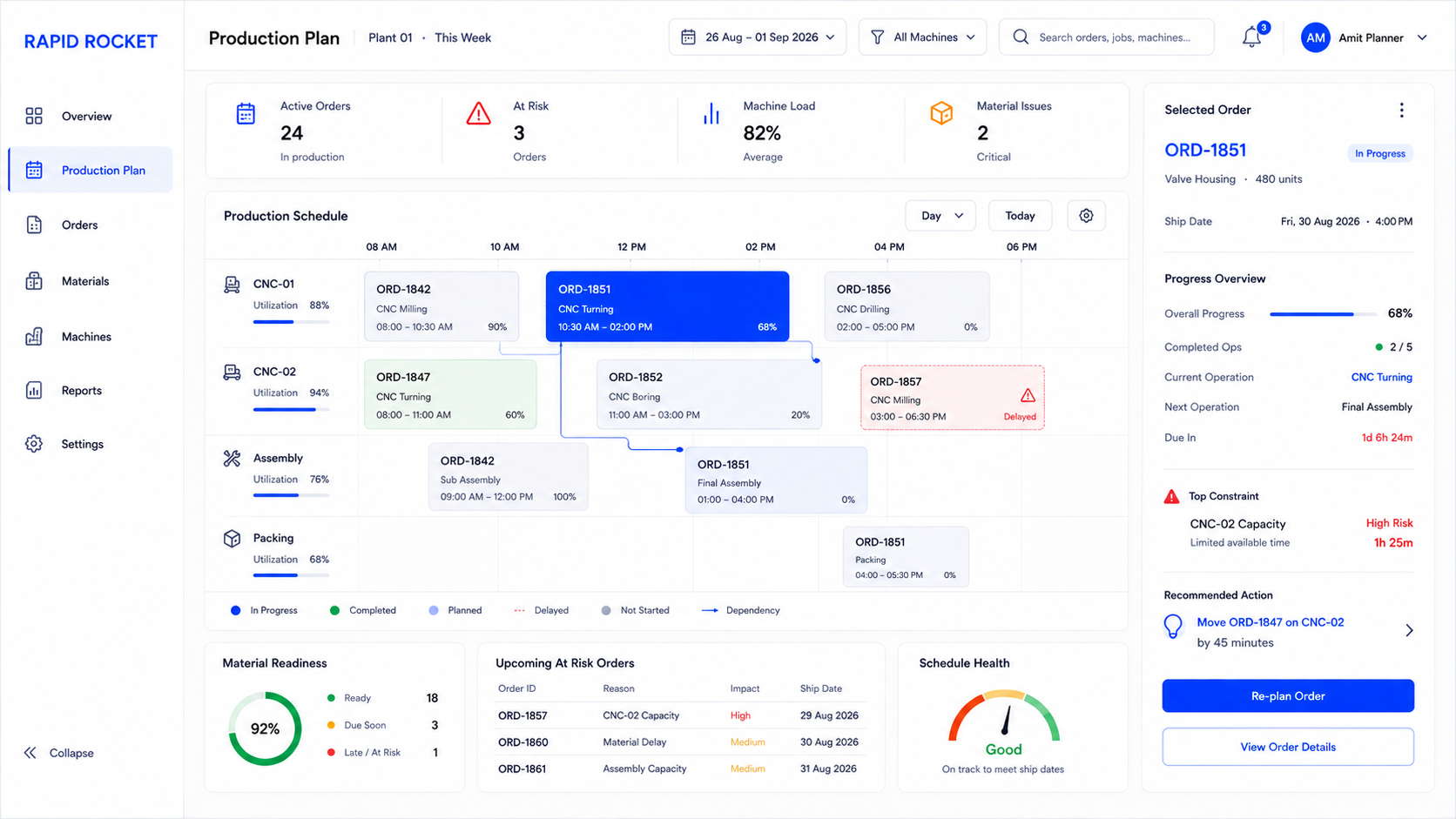Click the search orders input field
Viewport: 1456px width, 819px height.
(1106, 37)
